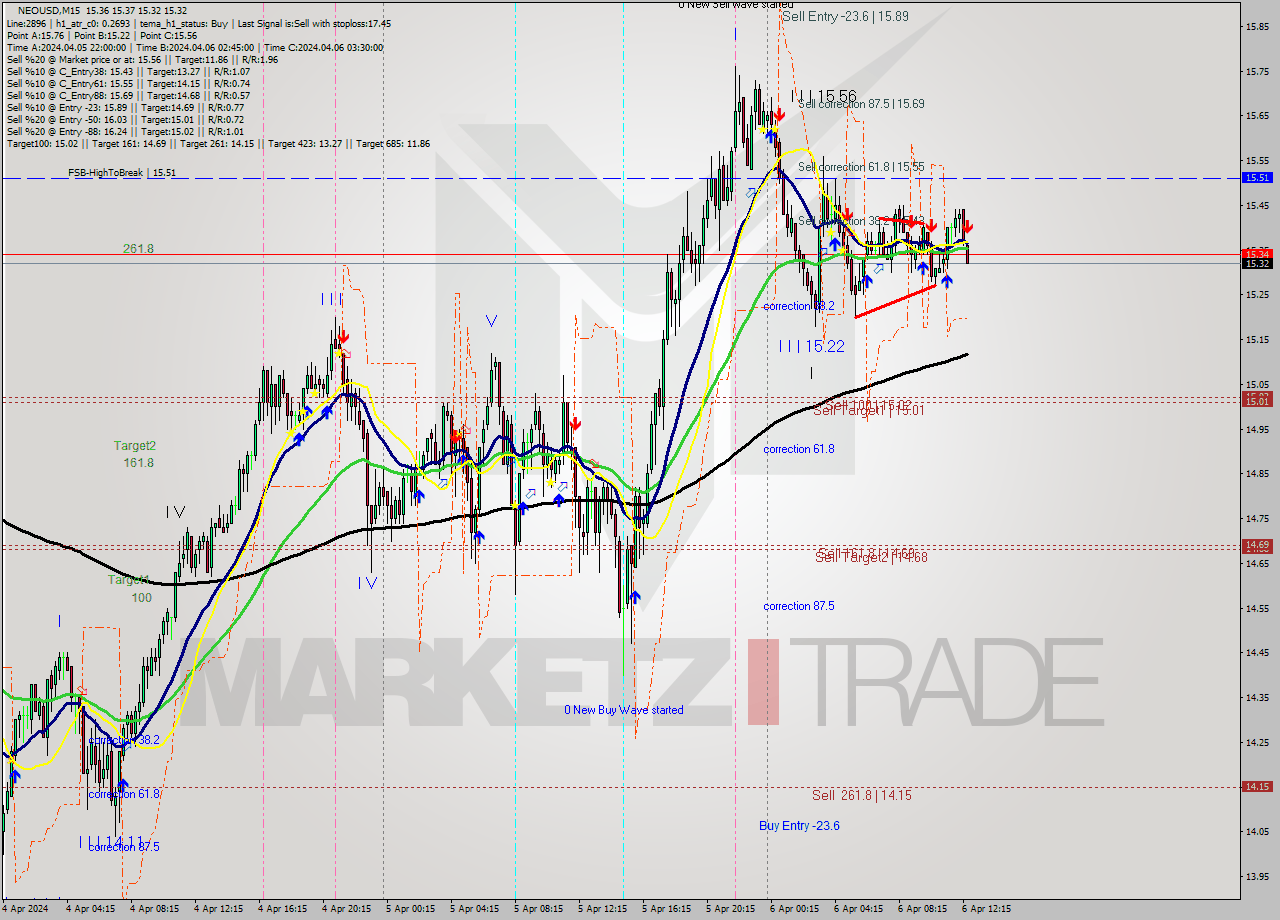Select the I I I 15.56 wave label
1280x920 pixels.
point(823,96)
